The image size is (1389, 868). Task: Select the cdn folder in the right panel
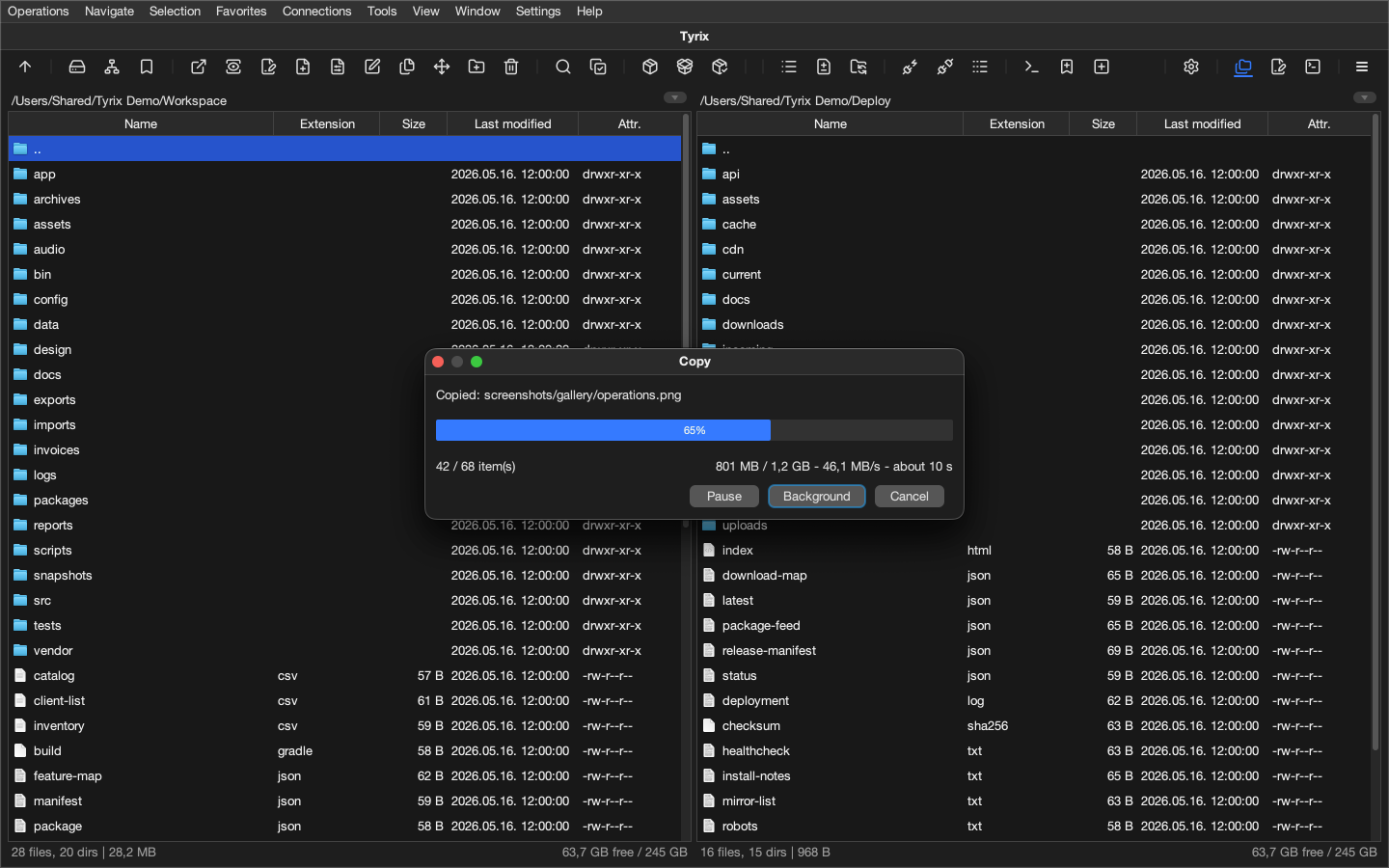pyautogui.click(x=1034, y=250)
